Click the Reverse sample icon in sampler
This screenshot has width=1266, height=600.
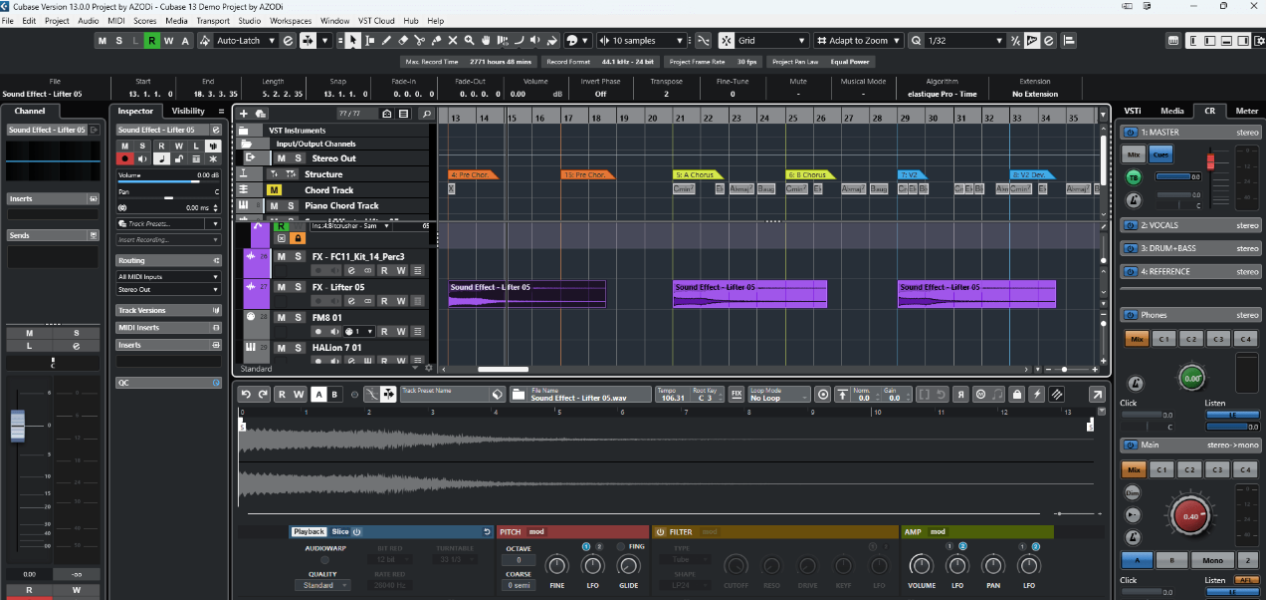[x=962, y=394]
